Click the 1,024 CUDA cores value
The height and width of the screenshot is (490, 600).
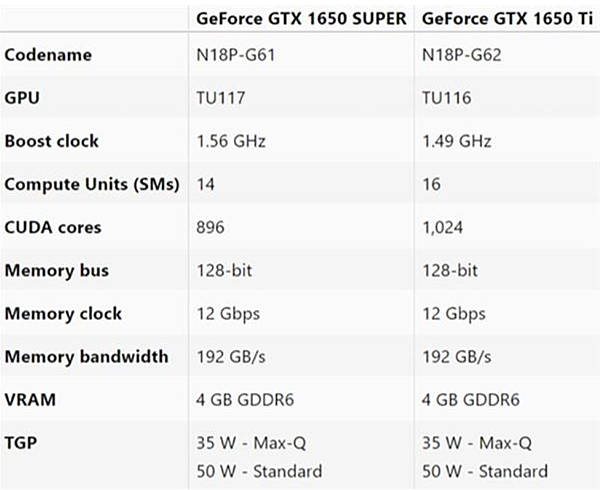tap(443, 227)
